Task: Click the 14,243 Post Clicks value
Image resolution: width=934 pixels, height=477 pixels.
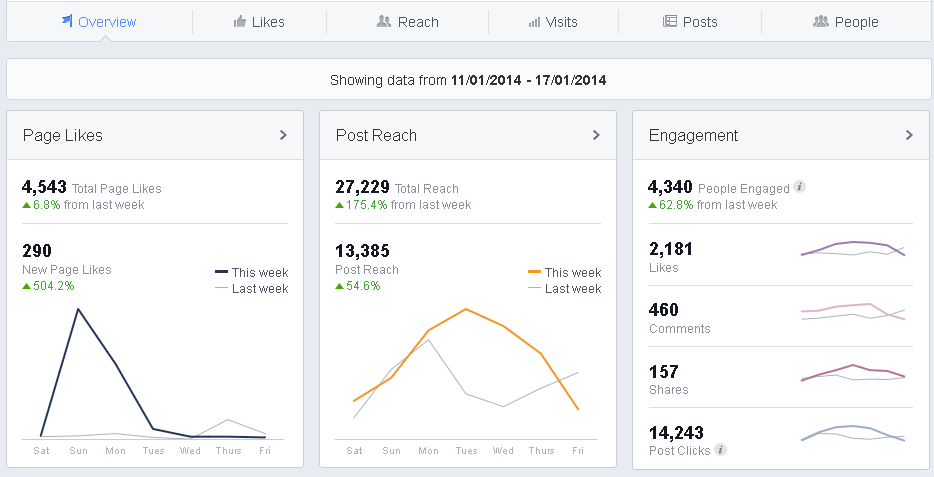Action: pyautogui.click(x=676, y=432)
